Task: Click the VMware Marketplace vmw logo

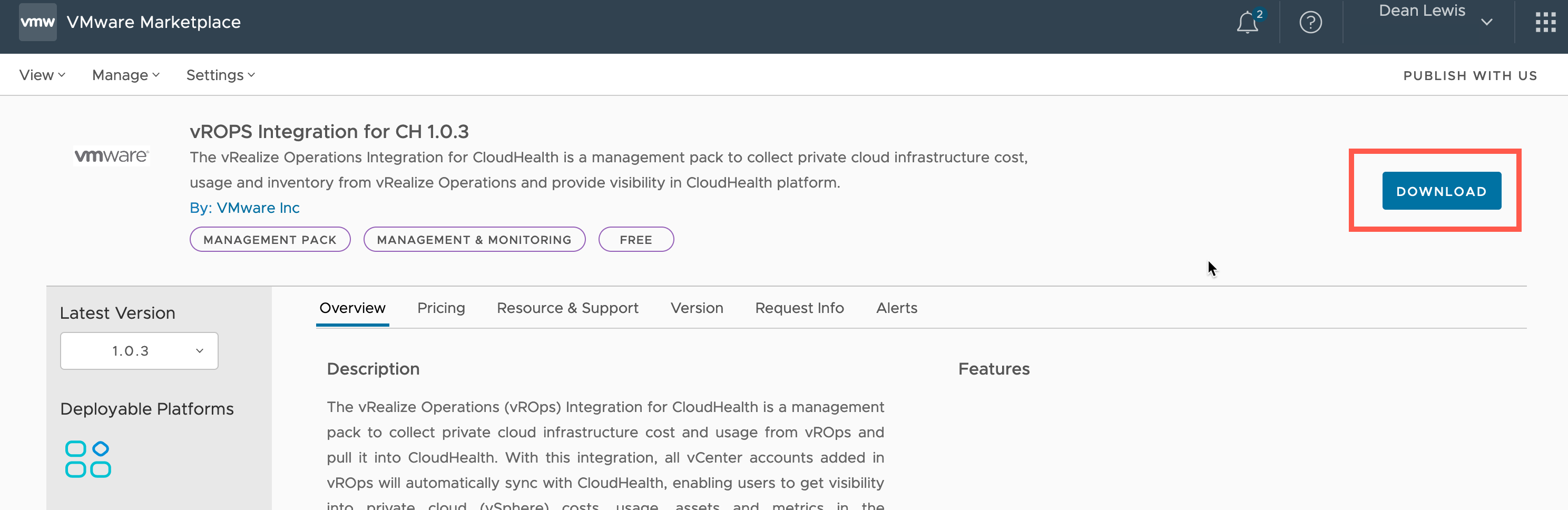Action: 38,22
